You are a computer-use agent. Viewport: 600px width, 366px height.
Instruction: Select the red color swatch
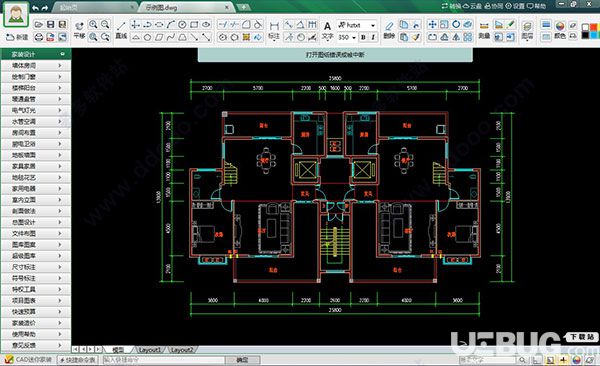[593, 27]
